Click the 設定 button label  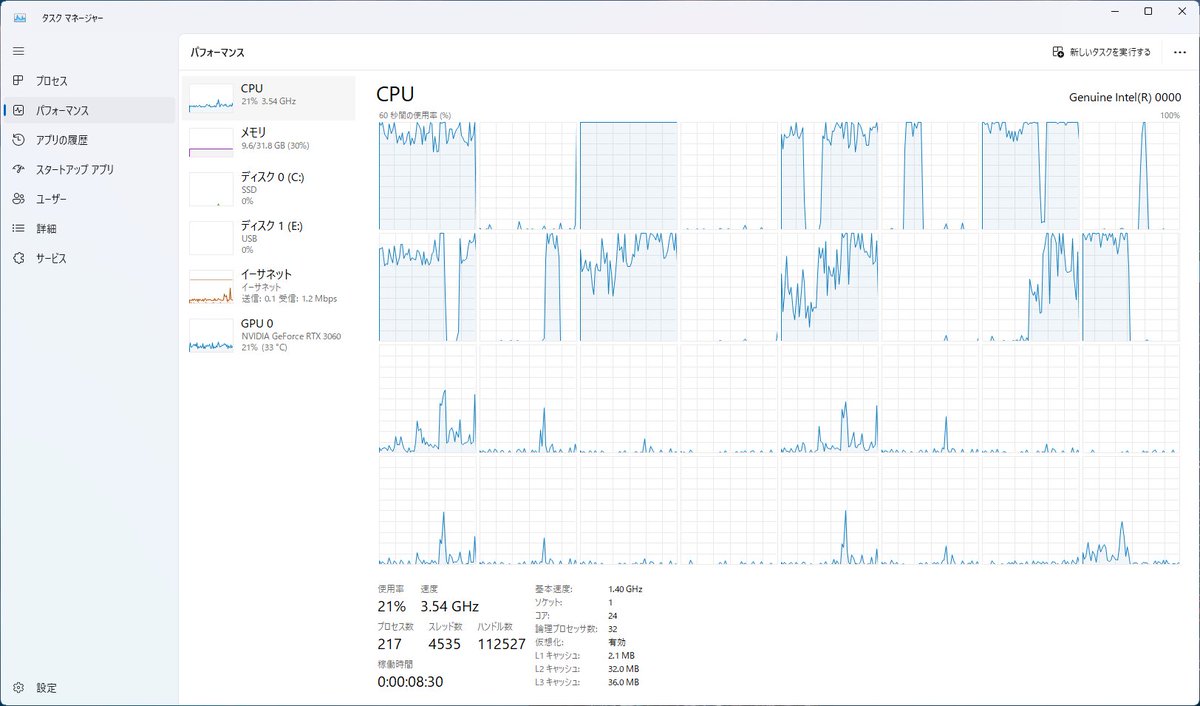pos(47,688)
